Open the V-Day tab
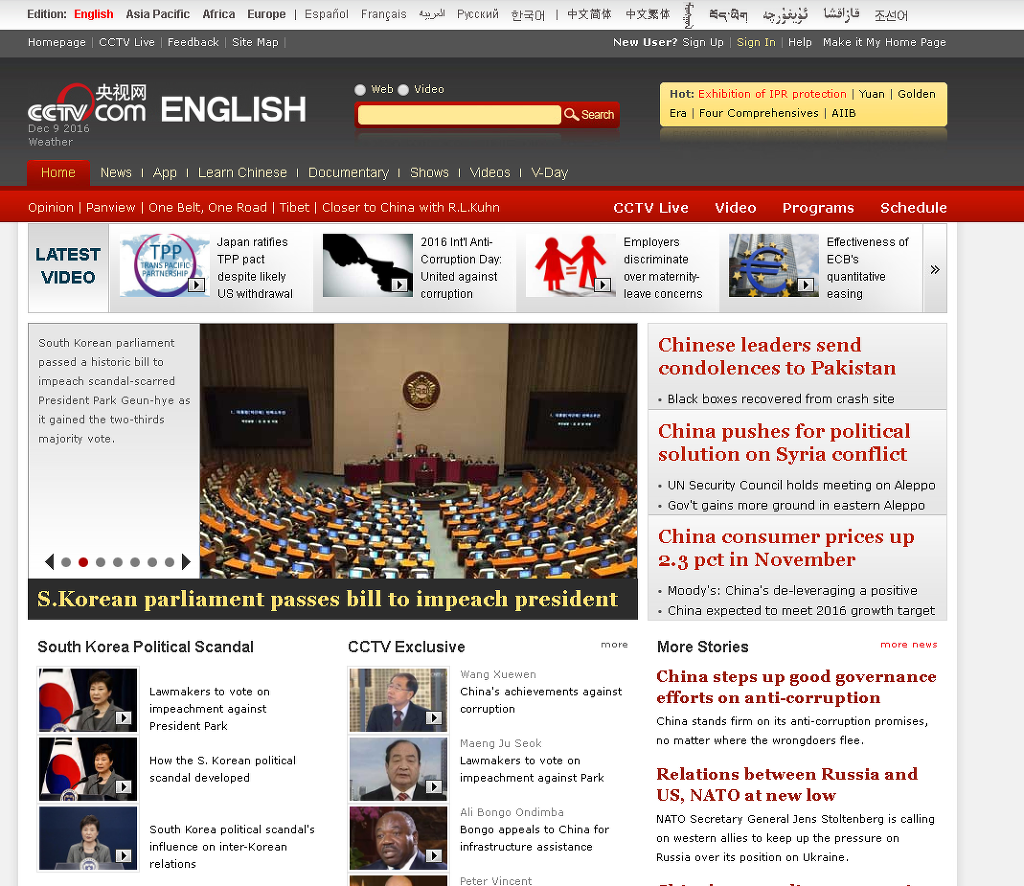 point(549,173)
